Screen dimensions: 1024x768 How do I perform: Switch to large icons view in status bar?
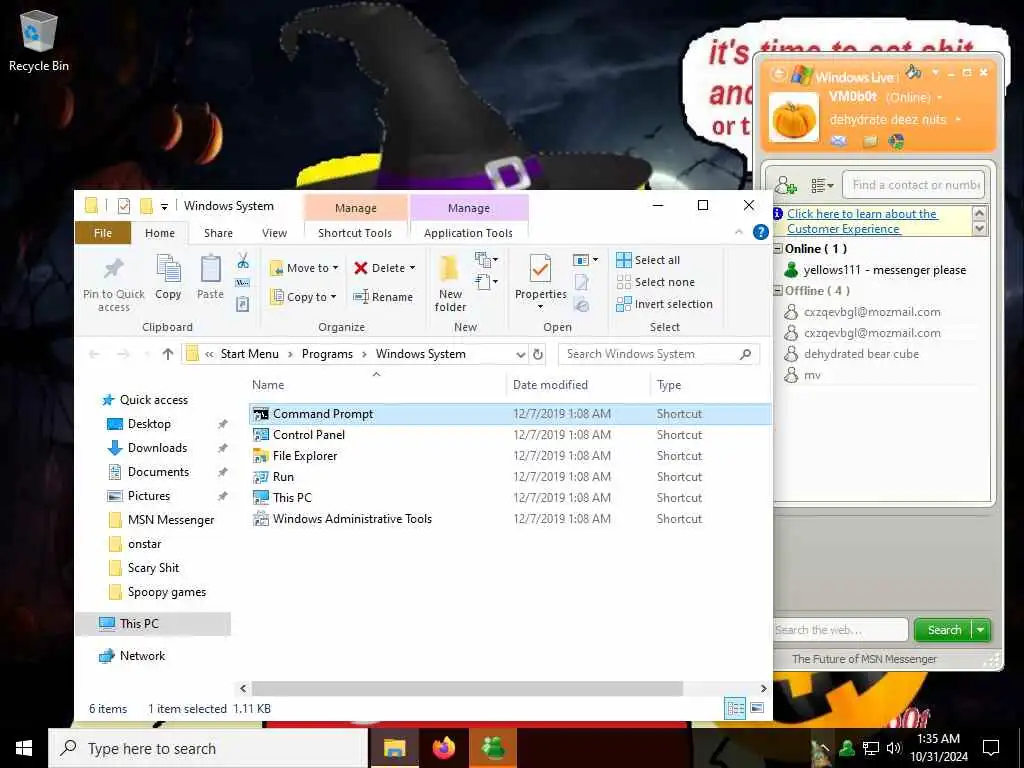757,708
